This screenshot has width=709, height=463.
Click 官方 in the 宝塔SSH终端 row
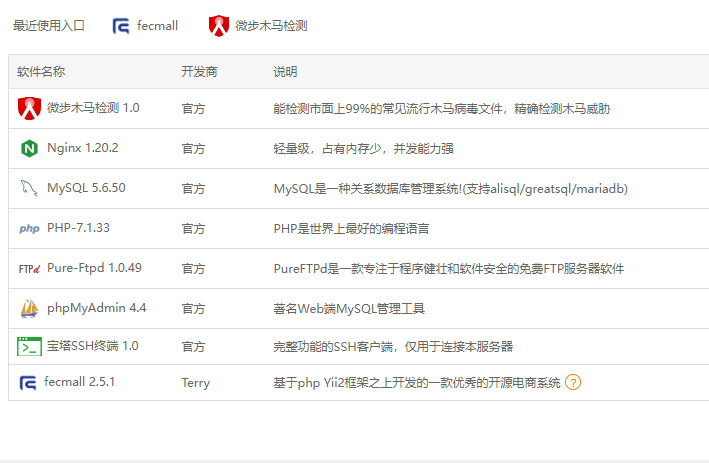(x=194, y=347)
